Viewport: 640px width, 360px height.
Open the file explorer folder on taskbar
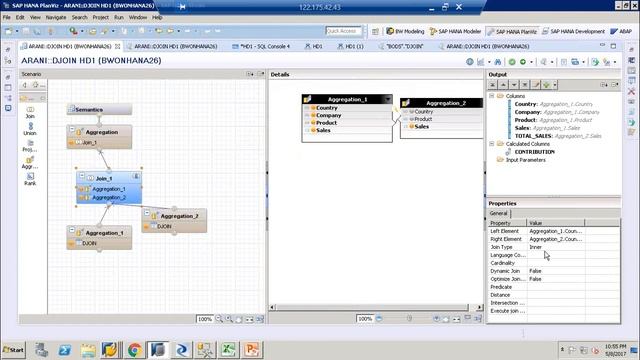point(88,350)
